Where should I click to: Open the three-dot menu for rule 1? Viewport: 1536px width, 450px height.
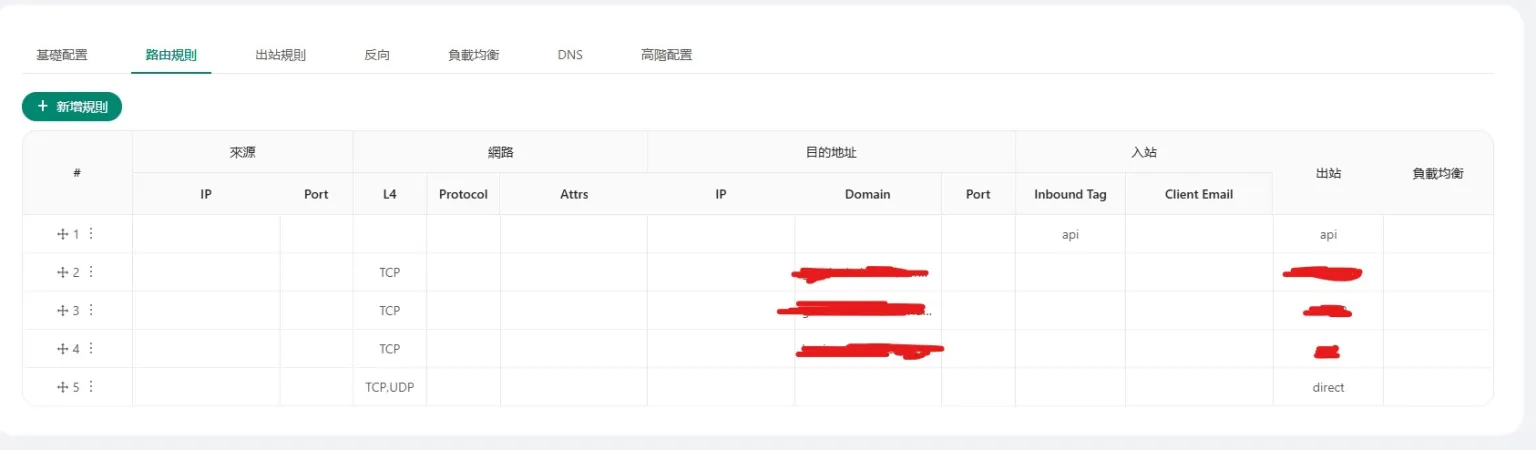point(91,234)
